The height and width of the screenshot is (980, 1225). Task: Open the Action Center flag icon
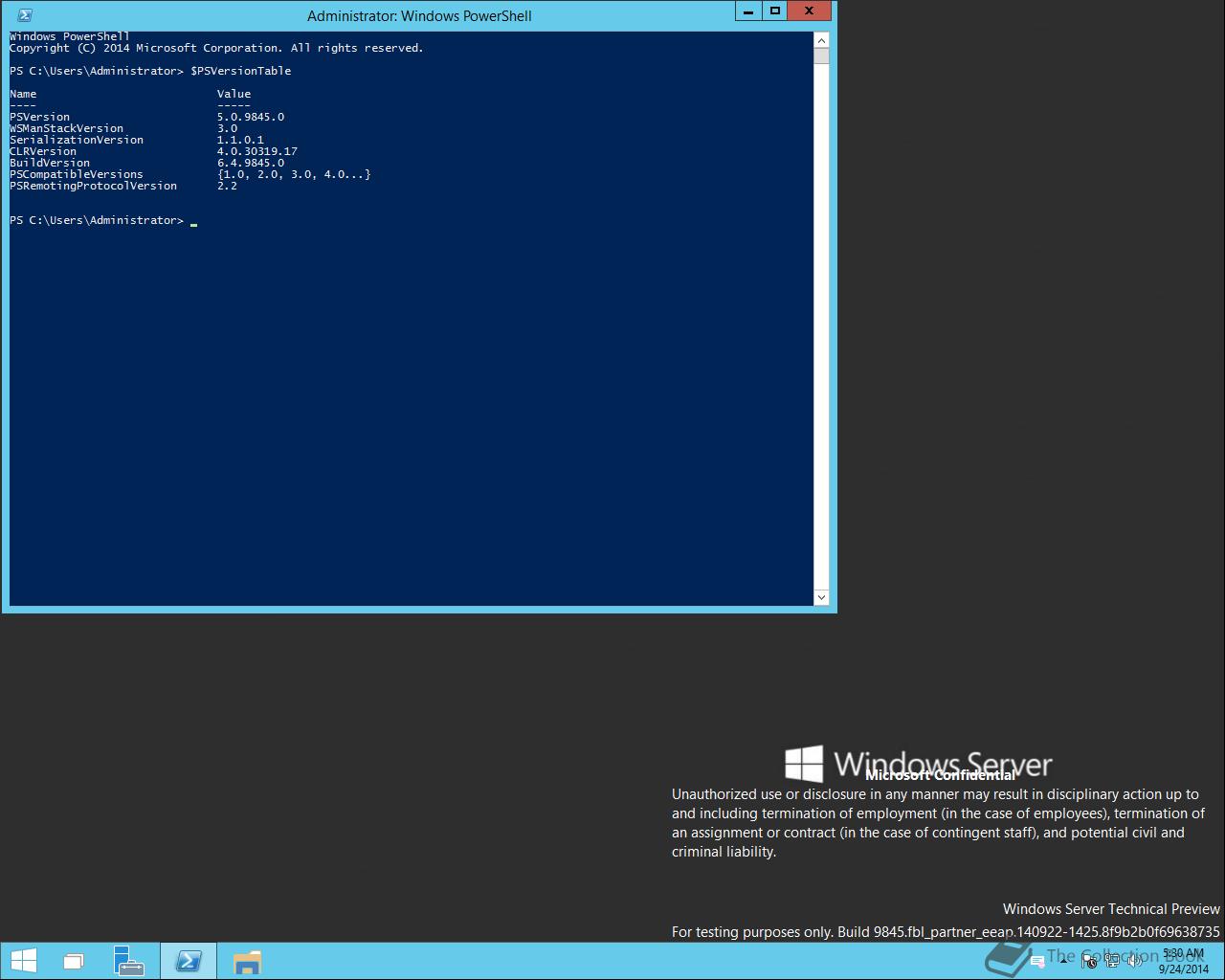point(1089,961)
